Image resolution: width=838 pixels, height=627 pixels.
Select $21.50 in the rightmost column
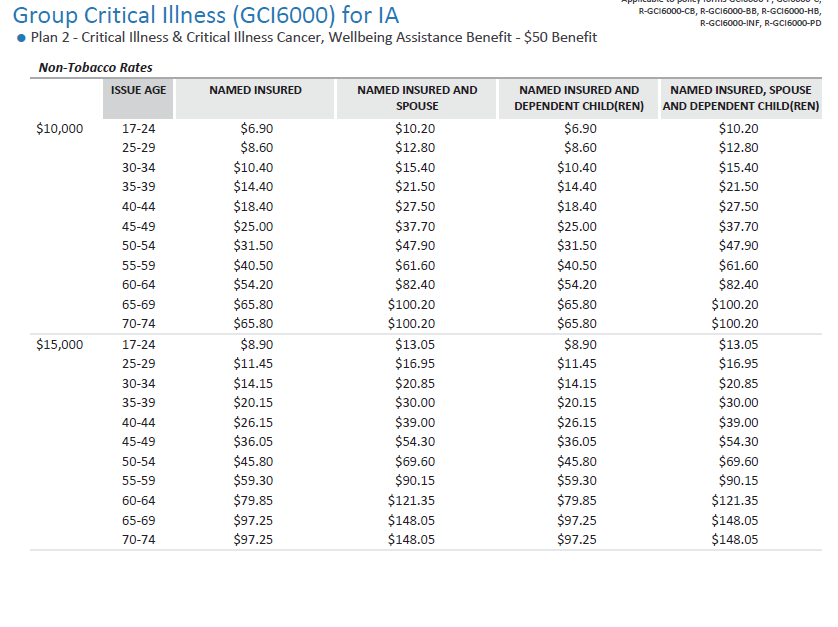click(x=738, y=187)
